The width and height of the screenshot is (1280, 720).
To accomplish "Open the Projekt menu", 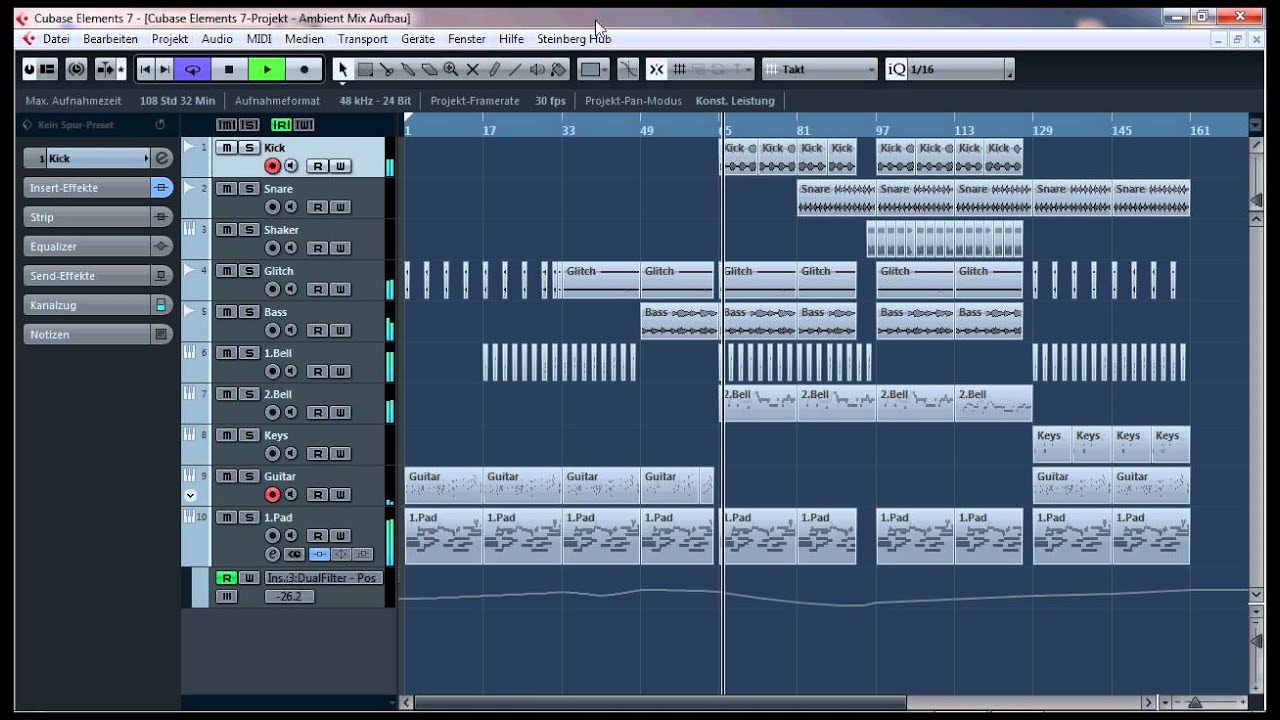I will click(170, 39).
